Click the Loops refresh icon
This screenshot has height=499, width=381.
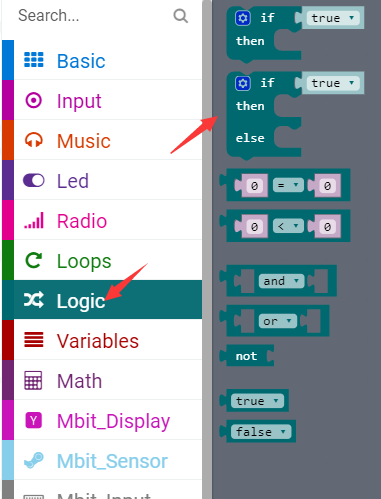coord(34,260)
